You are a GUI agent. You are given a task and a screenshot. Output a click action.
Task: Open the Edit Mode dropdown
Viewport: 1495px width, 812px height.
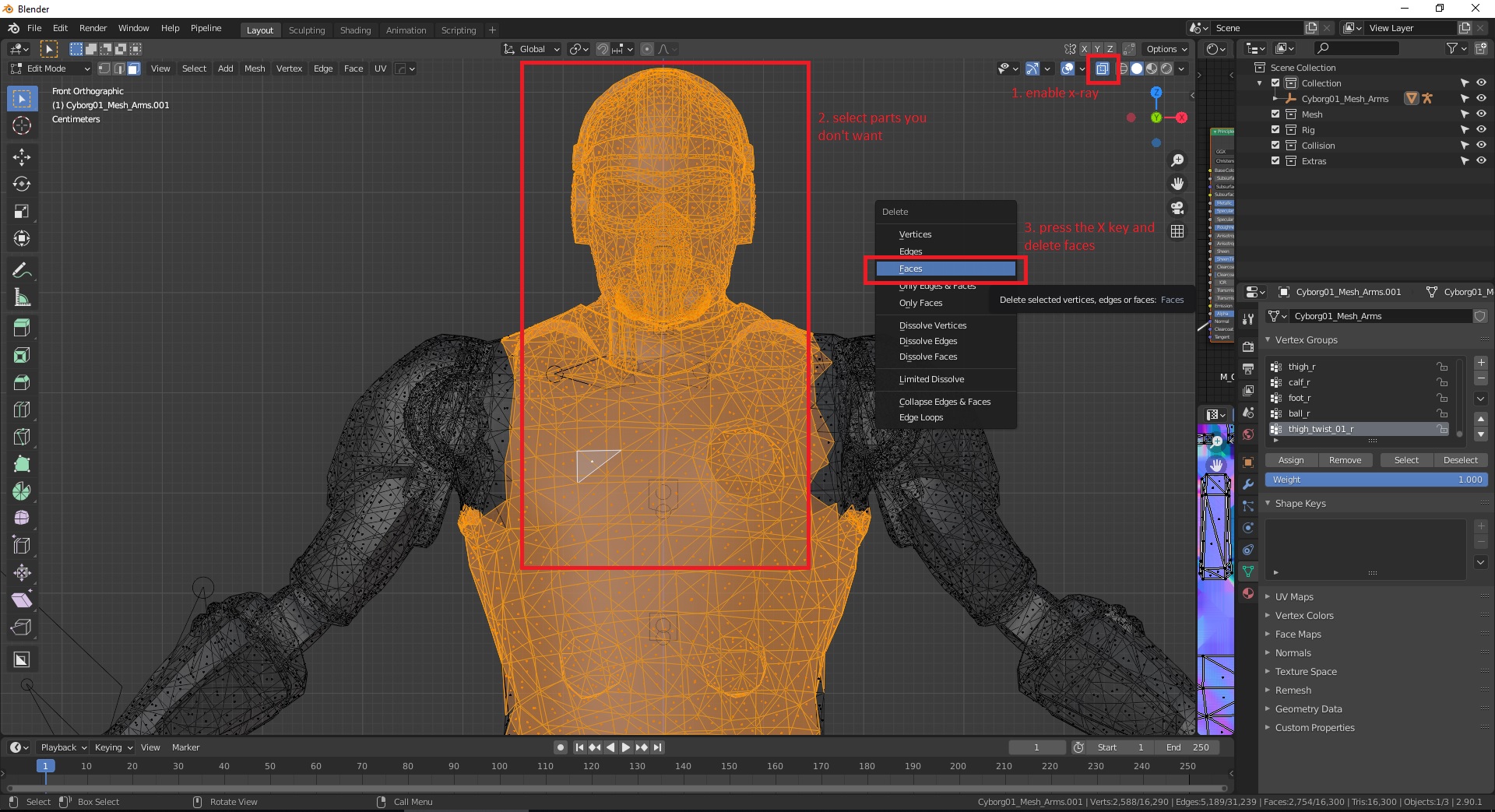[51, 69]
